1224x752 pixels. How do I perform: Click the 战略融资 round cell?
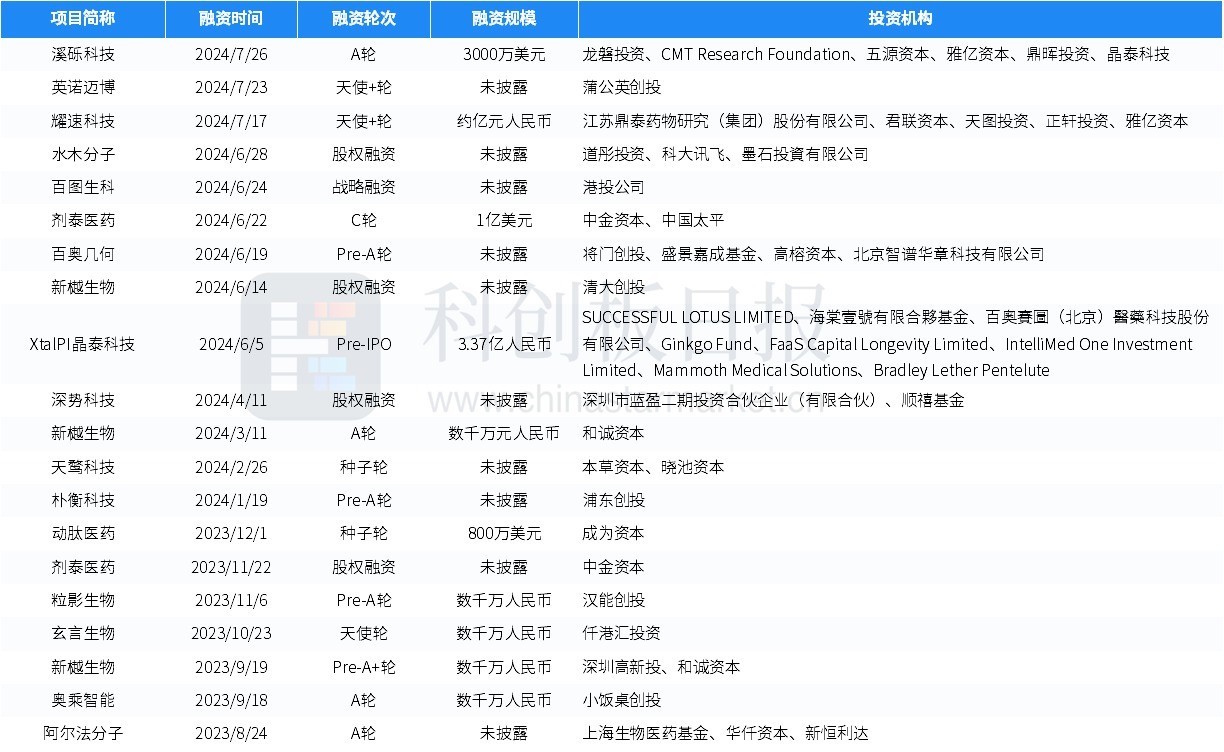pos(364,187)
